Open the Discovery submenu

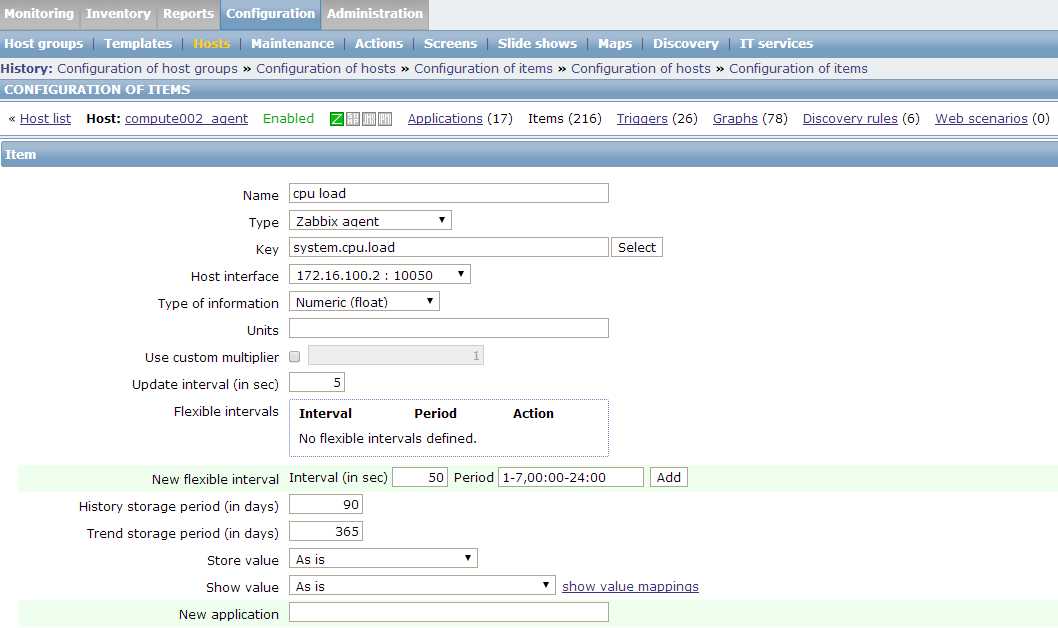pos(686,43)
